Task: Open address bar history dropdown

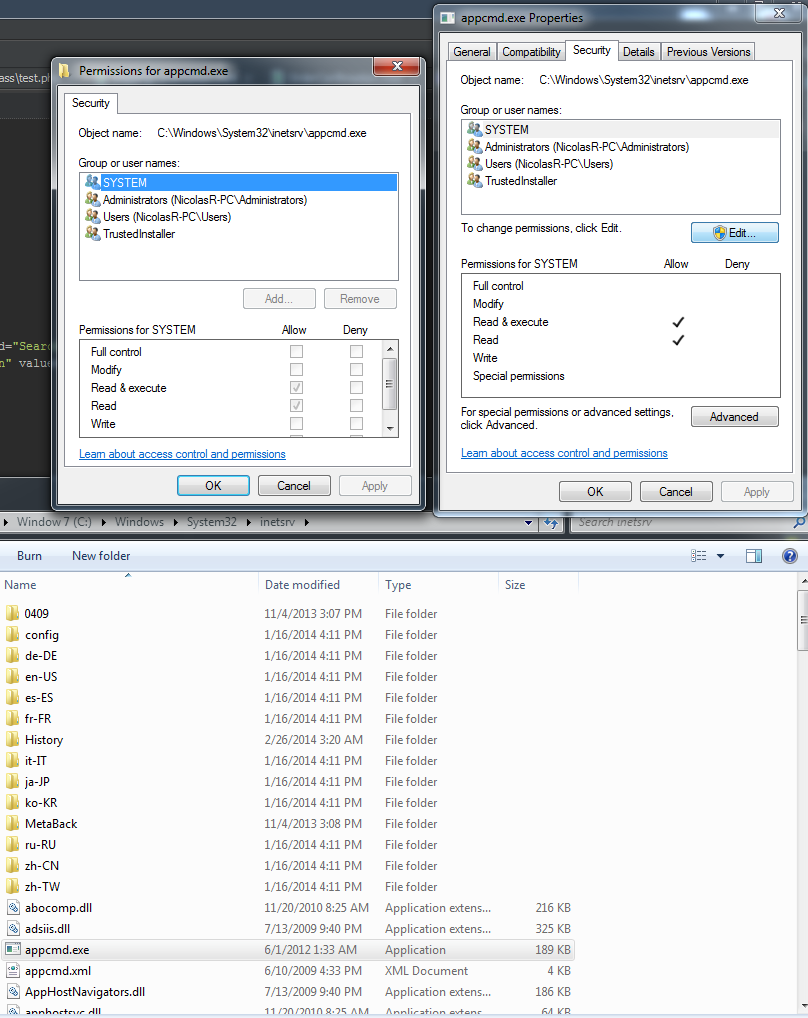Action: (528, 523)
